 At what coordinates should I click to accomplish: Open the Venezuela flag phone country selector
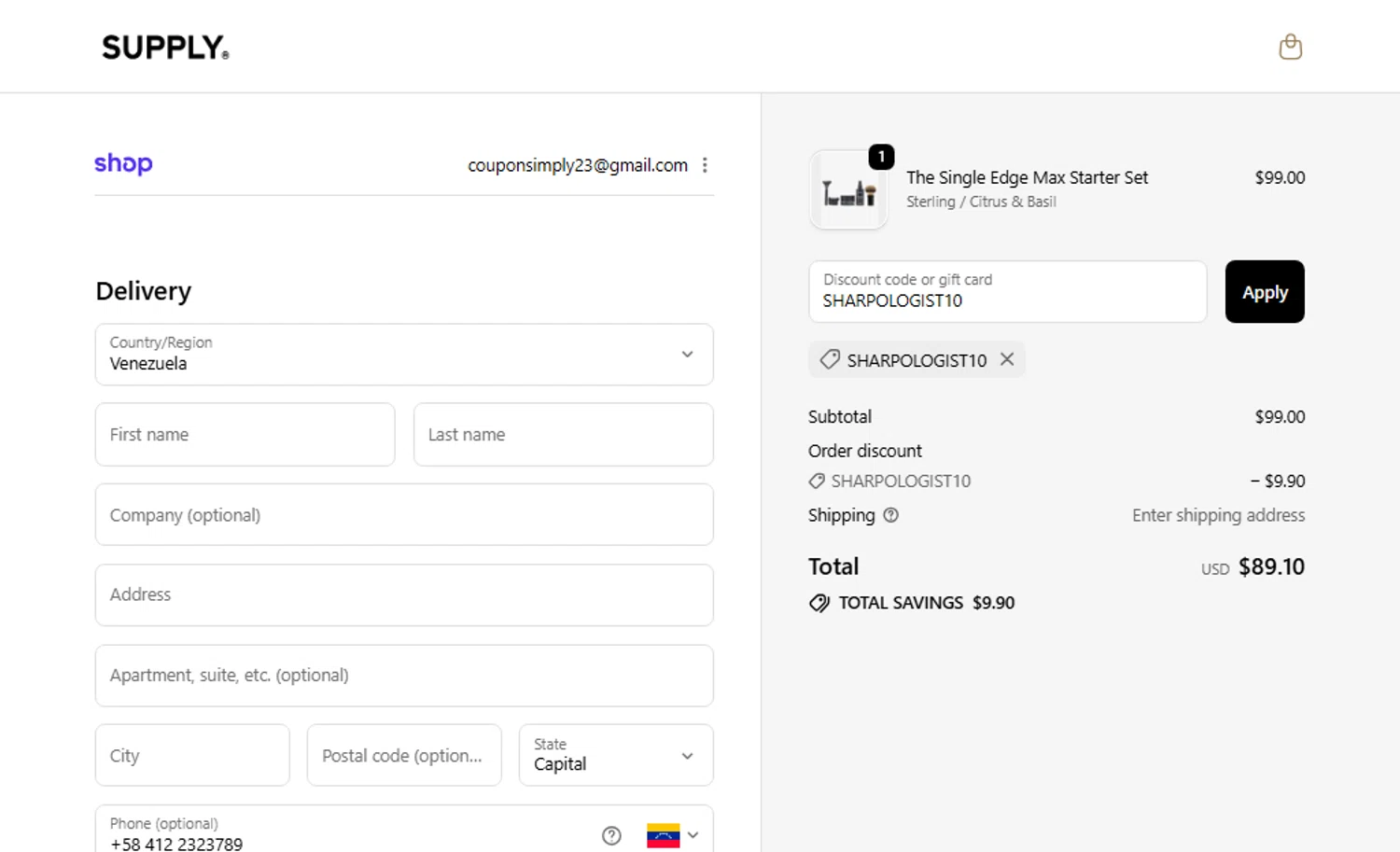point(672,835)
